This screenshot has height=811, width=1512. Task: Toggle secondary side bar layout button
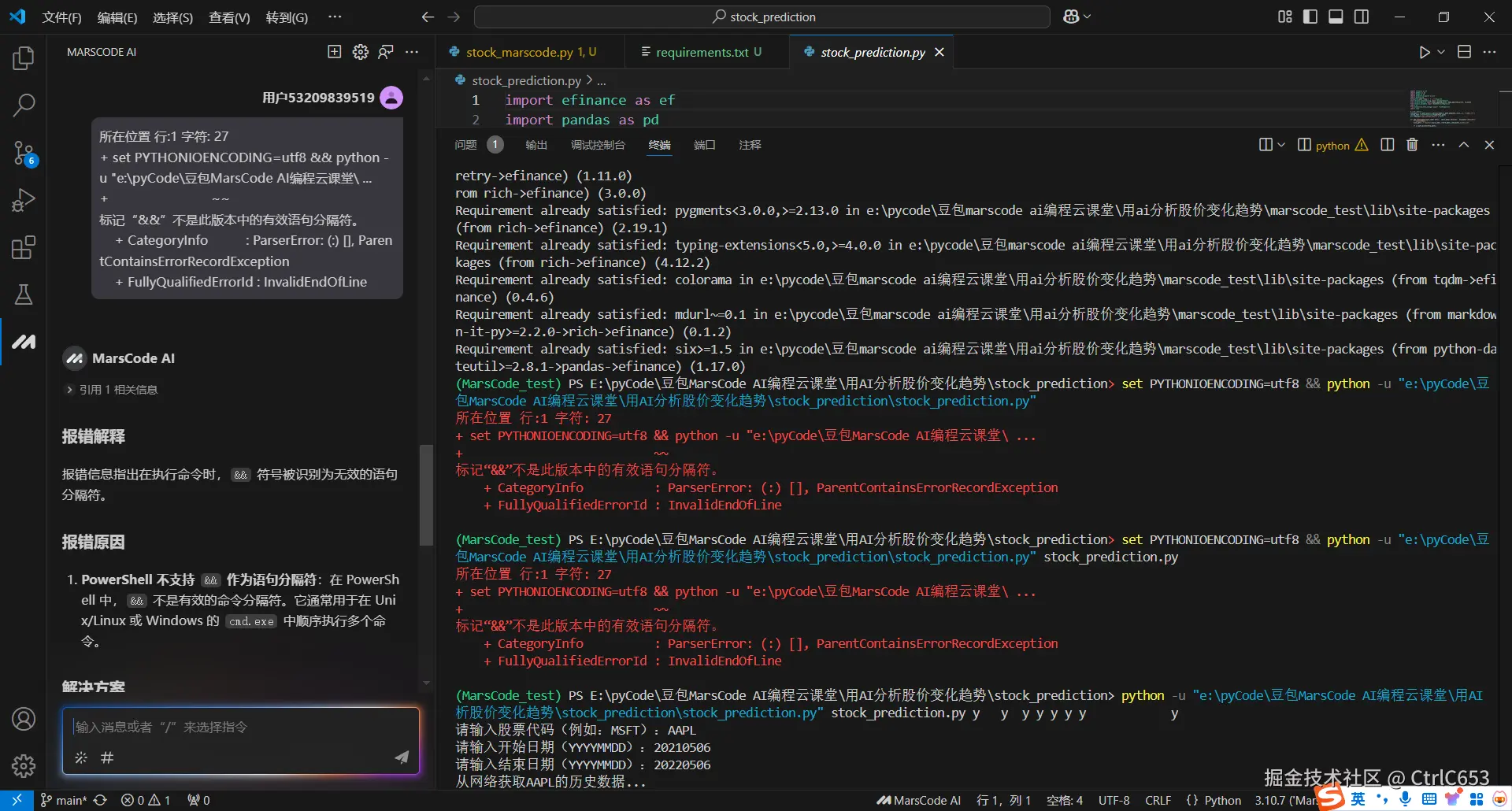click(1361, 17)
